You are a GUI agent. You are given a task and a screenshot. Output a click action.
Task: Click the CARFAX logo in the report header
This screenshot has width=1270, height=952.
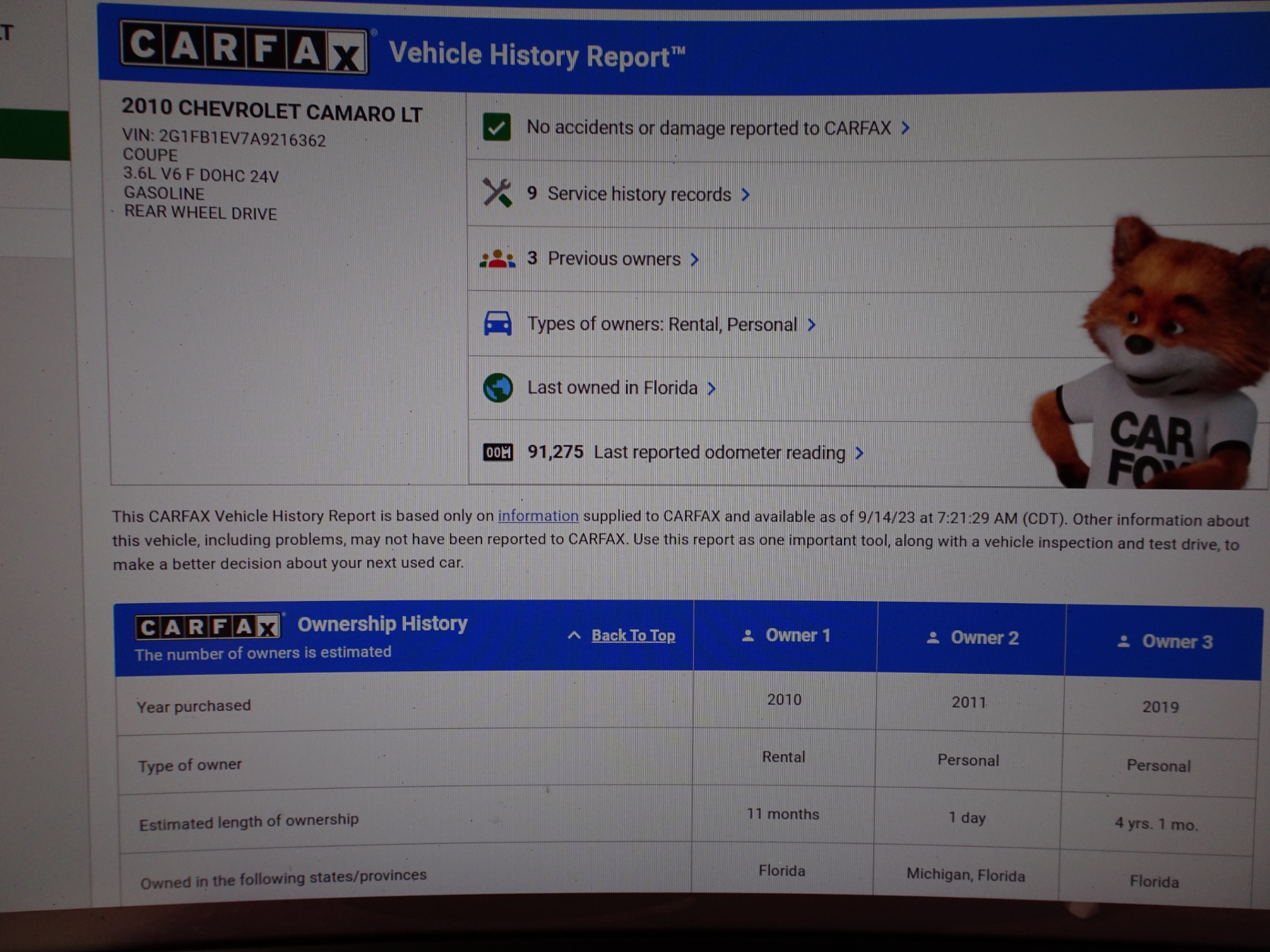[244, 48]
